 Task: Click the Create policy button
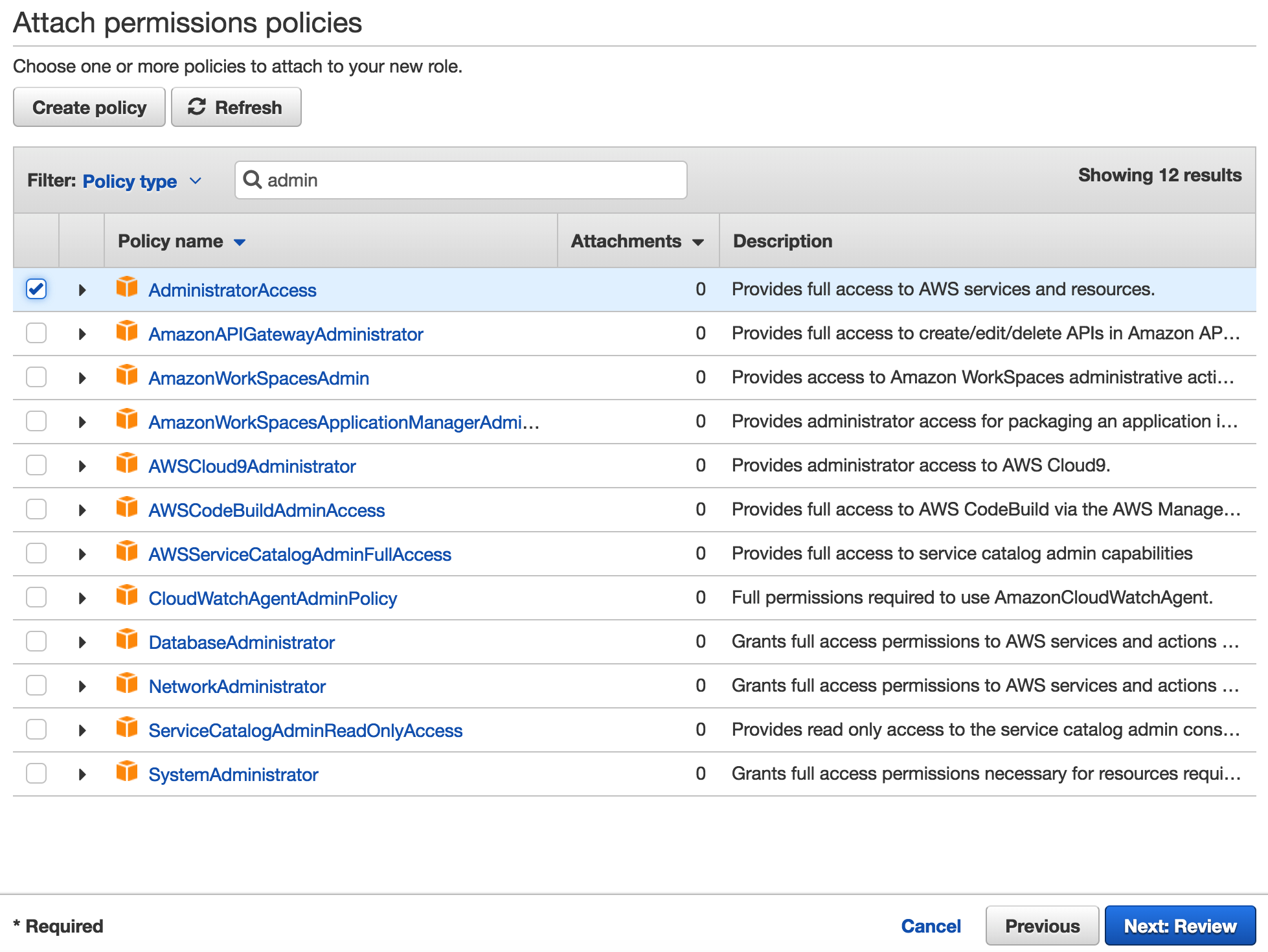pos(89,107)
